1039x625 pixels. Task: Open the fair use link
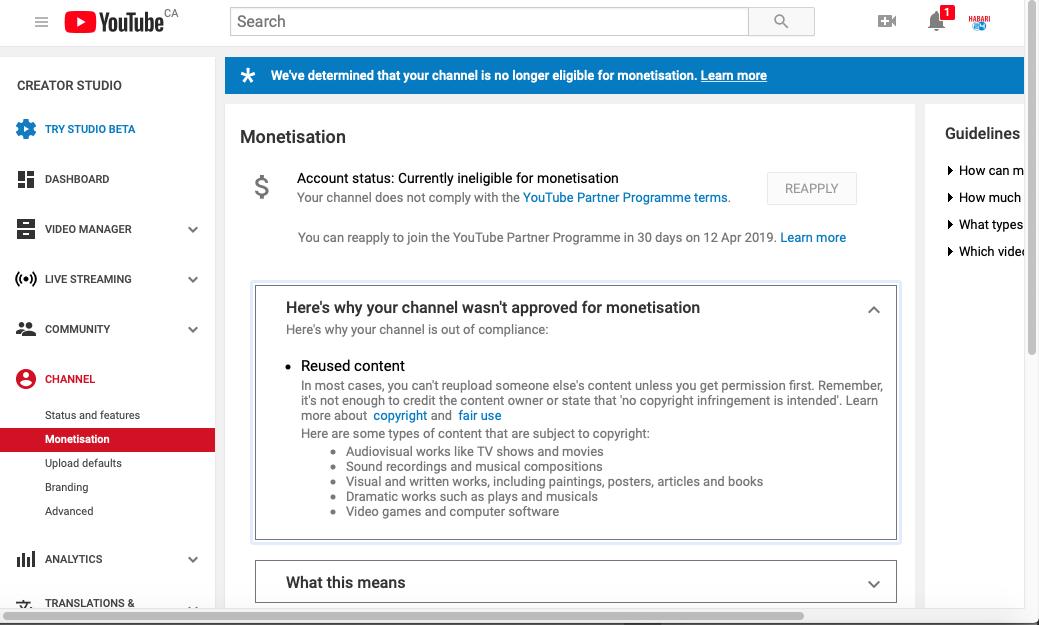click(480, 416)
